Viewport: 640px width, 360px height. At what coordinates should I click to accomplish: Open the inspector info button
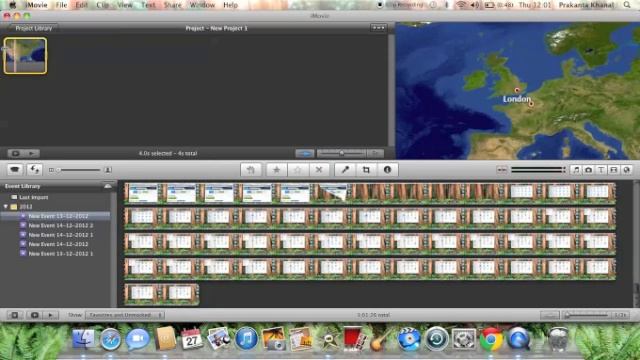(387, 170)
